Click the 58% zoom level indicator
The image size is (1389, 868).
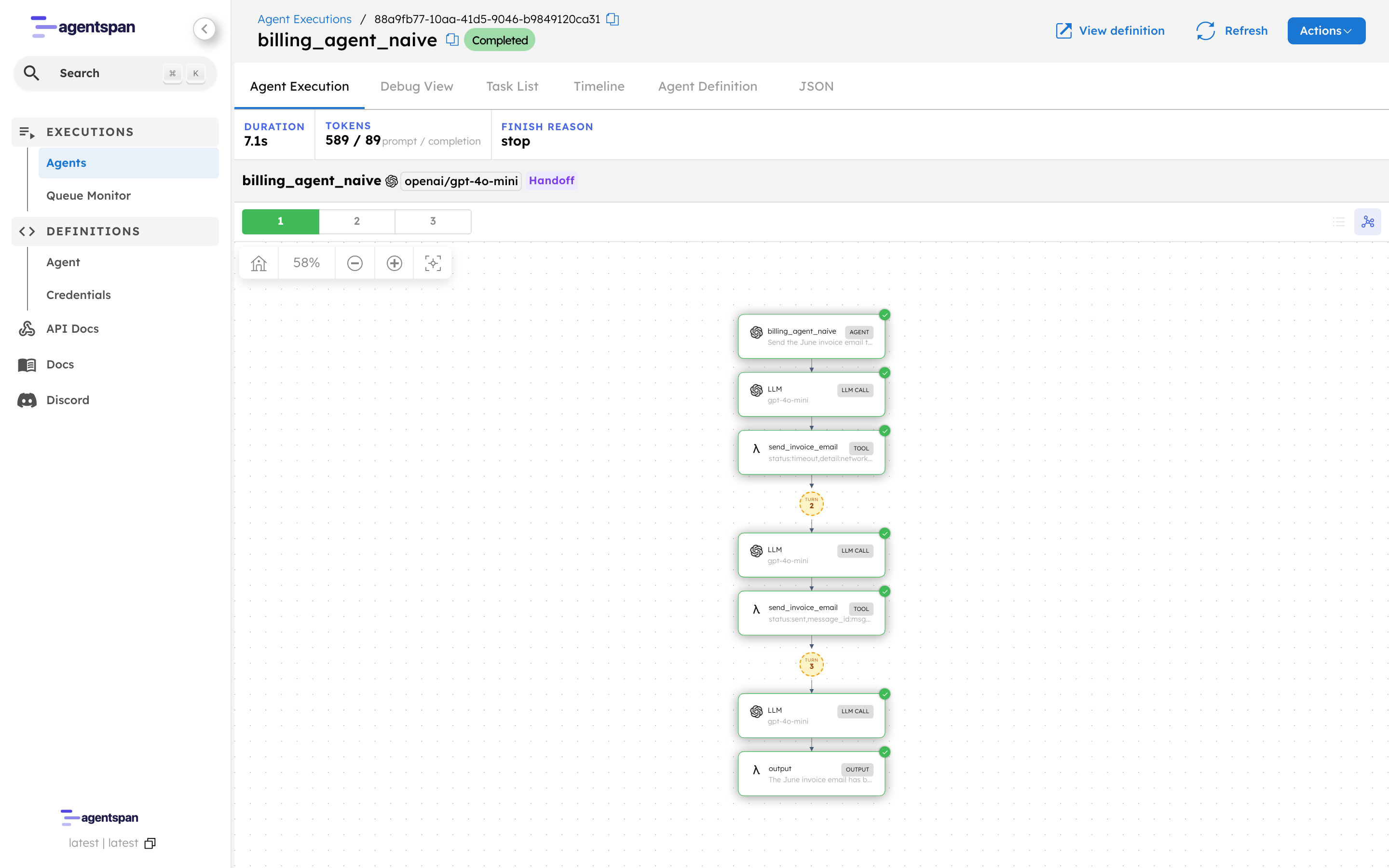[307, 263]
